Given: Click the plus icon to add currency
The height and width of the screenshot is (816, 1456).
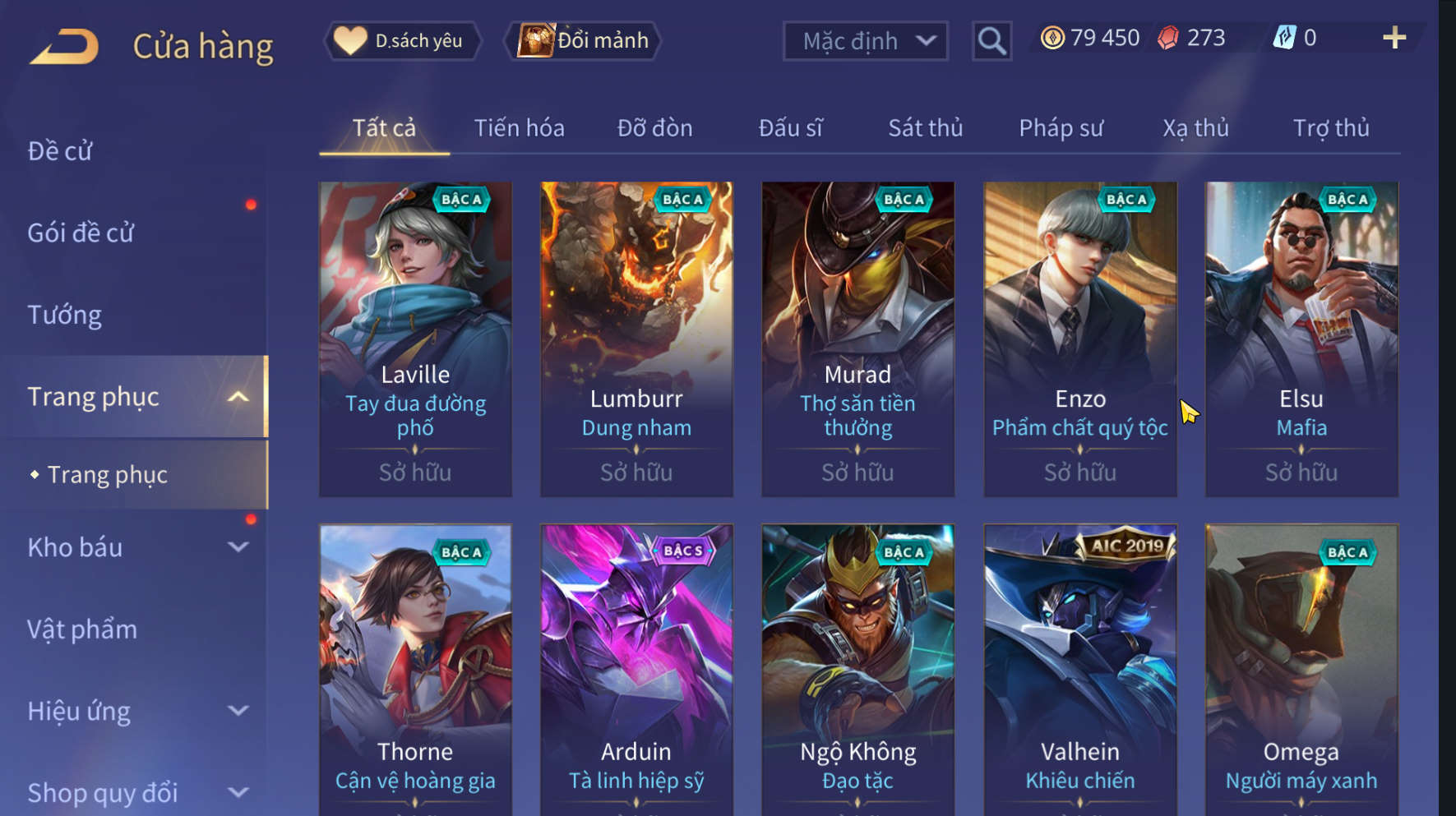Looking at the screenshot, I should point(1394,38).
